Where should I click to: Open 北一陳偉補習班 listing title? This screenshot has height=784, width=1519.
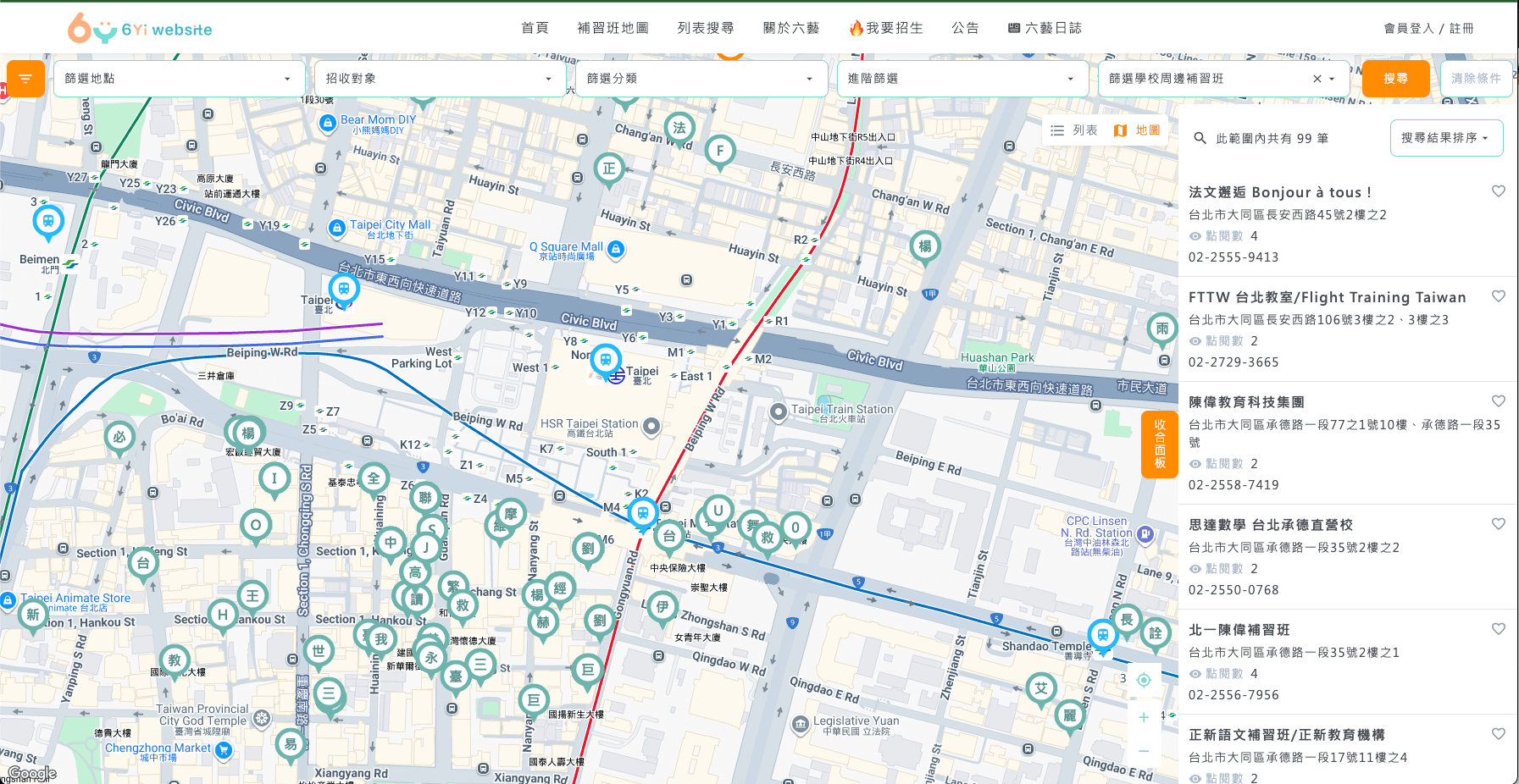(1239, 630)
